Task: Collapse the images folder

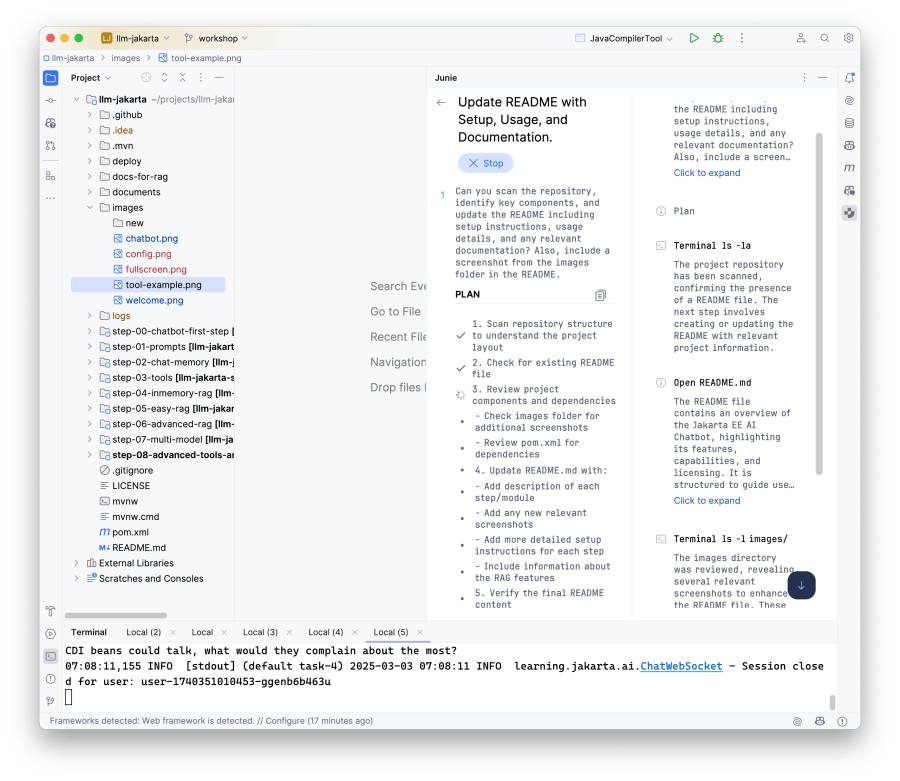Action: [90, 208]
